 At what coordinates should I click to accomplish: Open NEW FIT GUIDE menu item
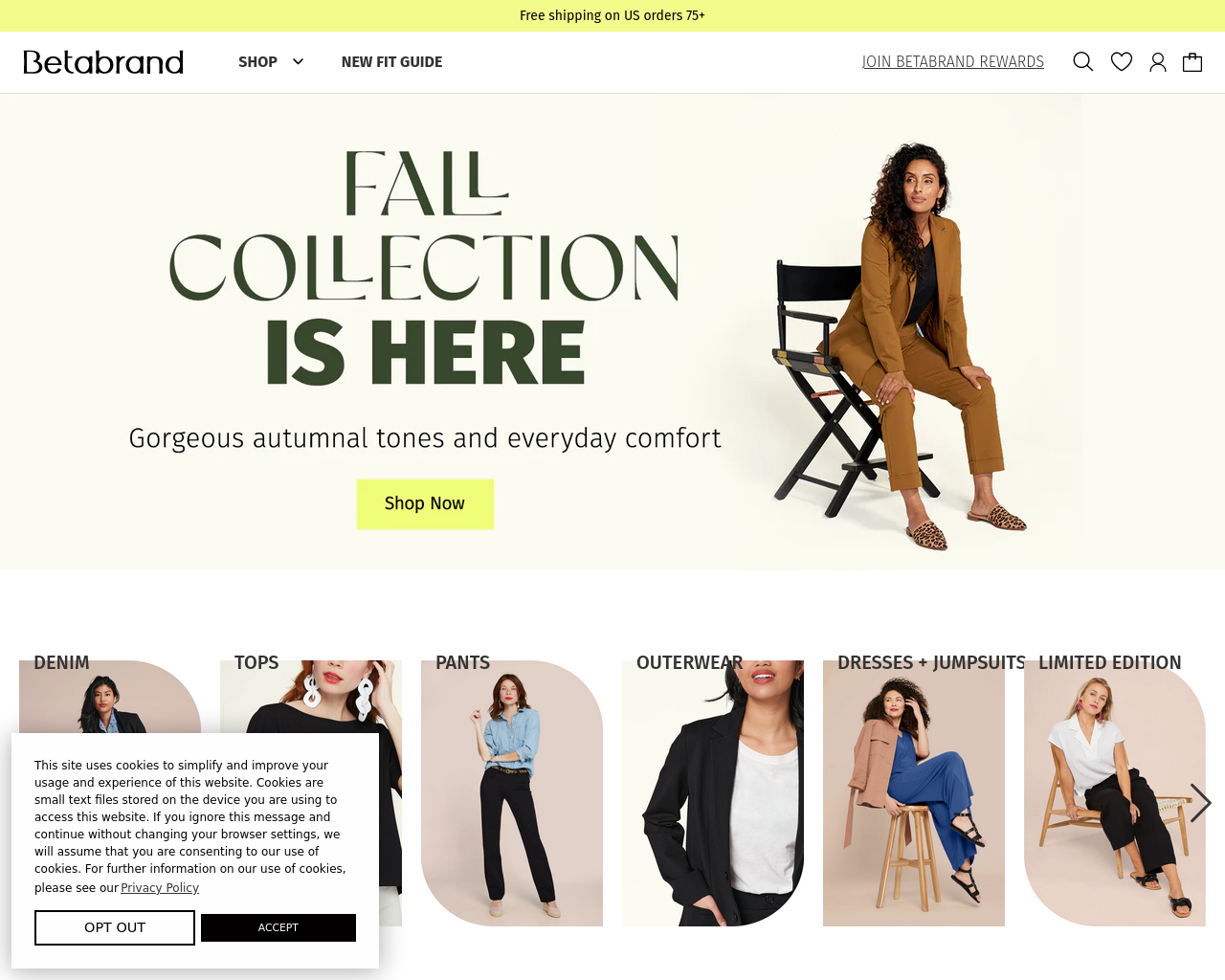click(391, 62)
